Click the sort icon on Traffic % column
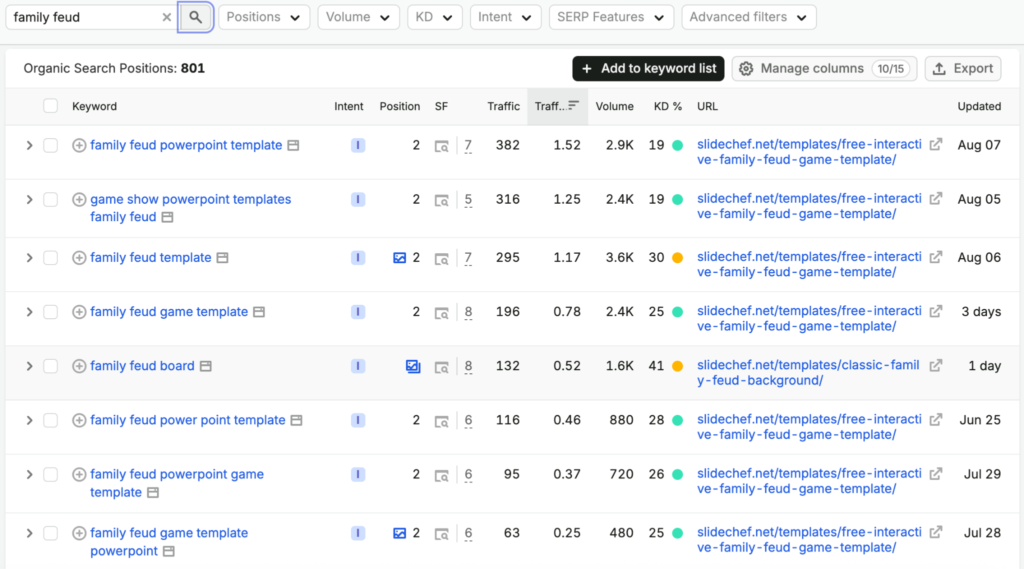This screenshot has height=569, width=1024. tap(573, 105)
